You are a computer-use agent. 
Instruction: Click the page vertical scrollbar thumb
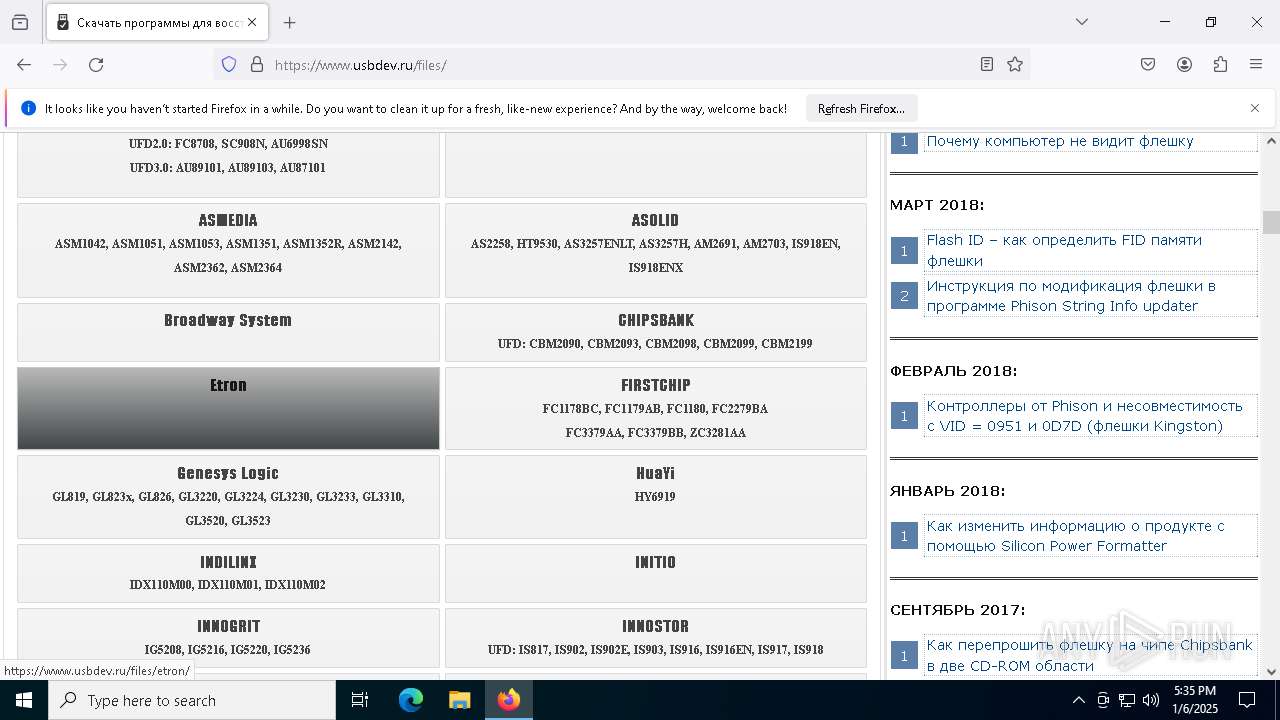tap(1271, 222)
